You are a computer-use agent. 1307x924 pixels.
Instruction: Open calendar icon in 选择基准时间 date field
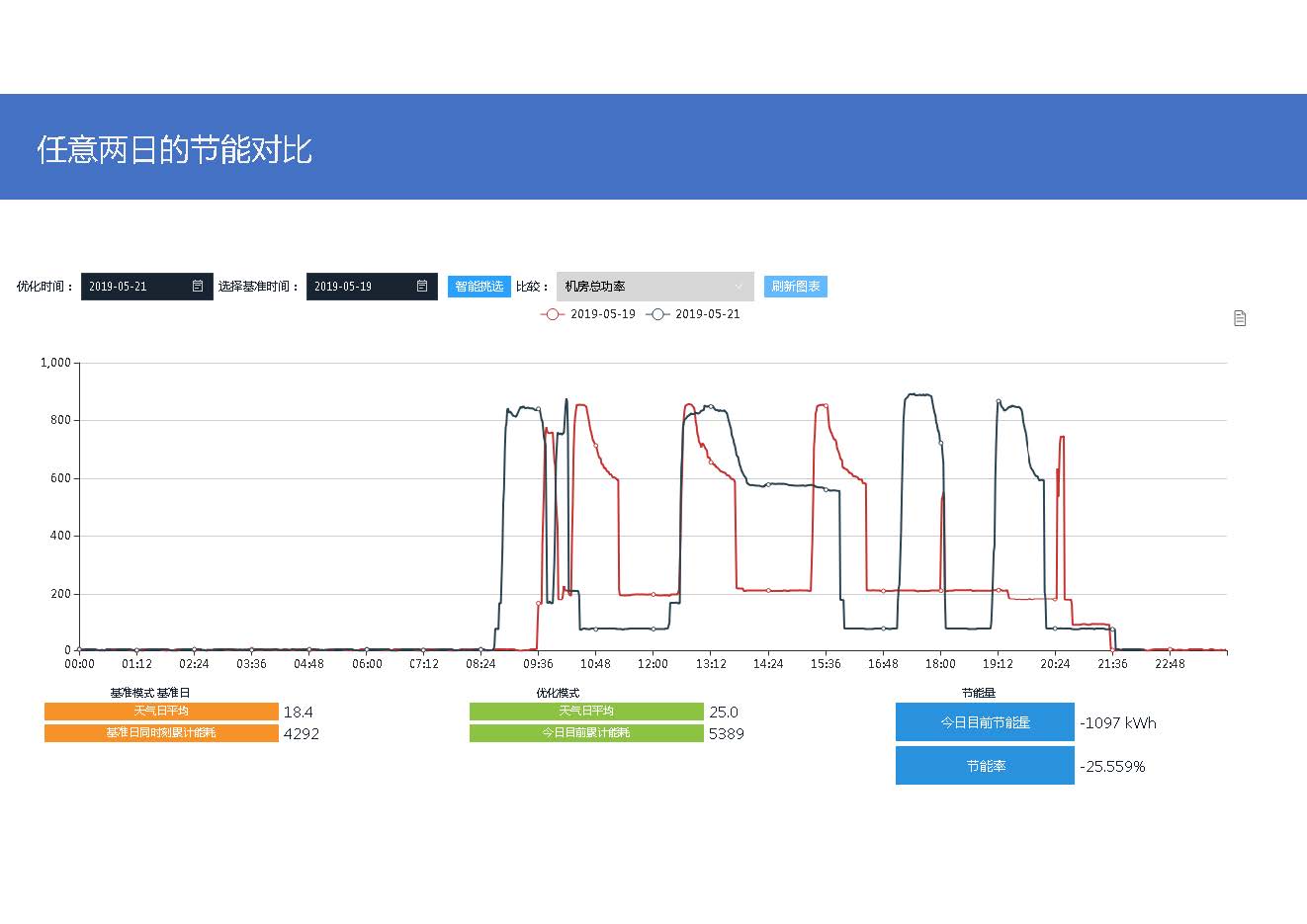point(422,287)
